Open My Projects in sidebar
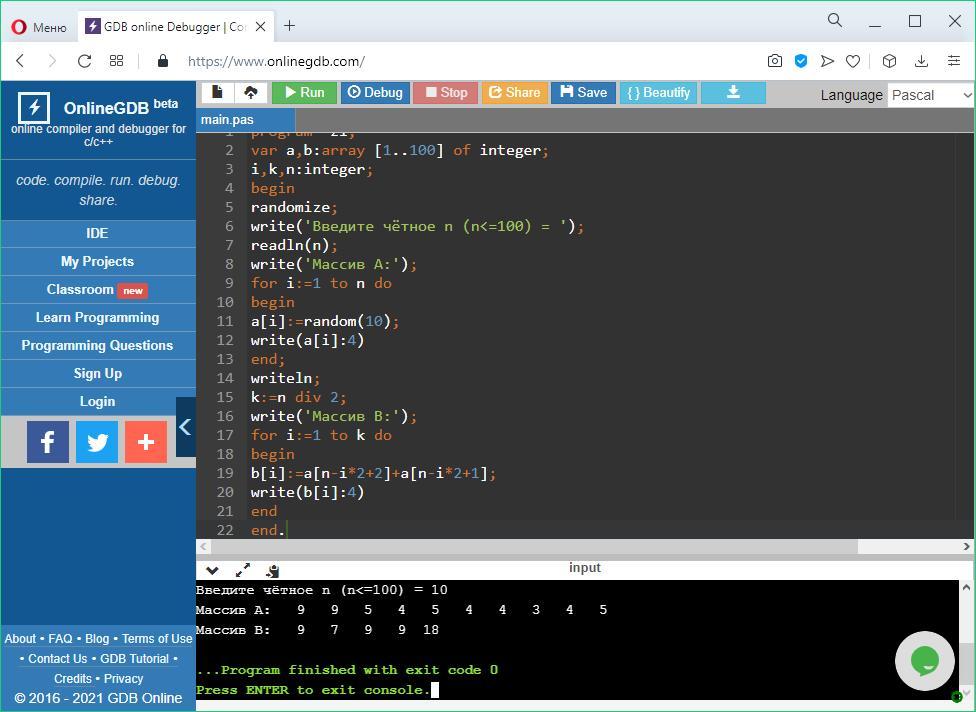Screen dimensions: 976x712 98,261
